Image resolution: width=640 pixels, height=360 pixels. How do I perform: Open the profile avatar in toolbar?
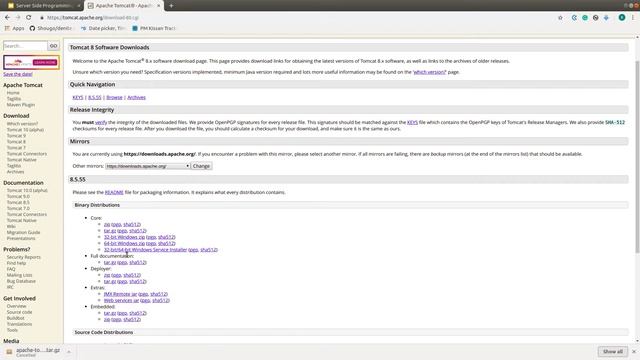pos(622,18)
